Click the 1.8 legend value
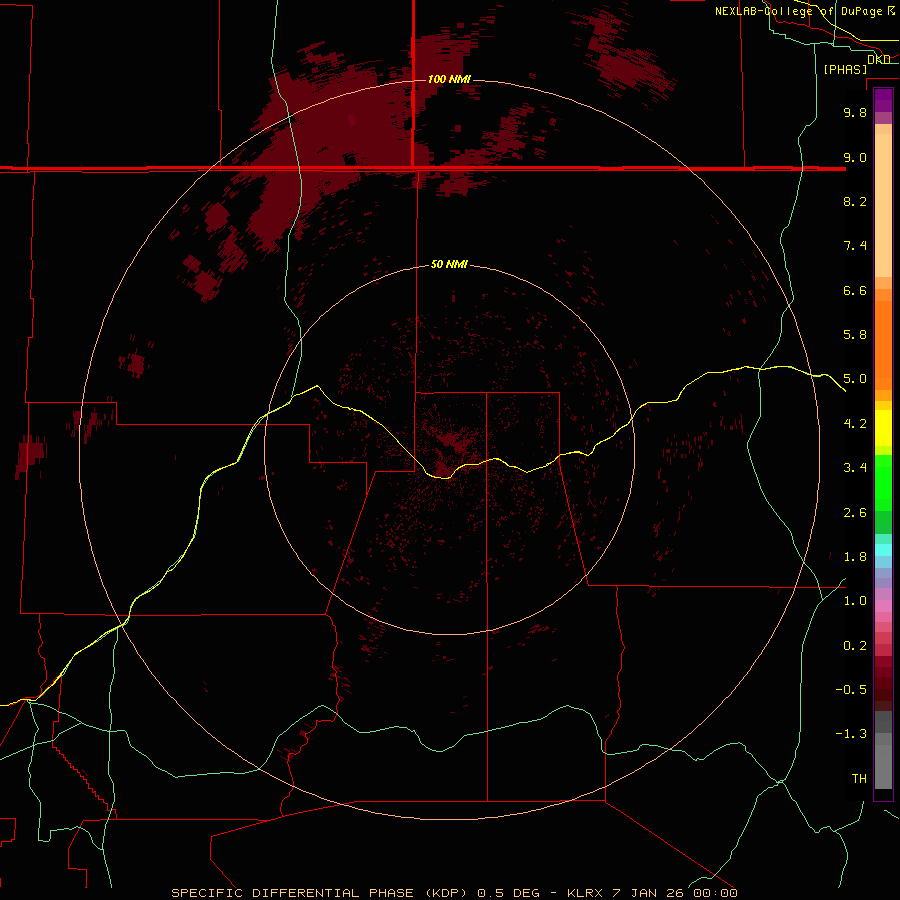The image size is (900, 900). (x=855, y=557)
